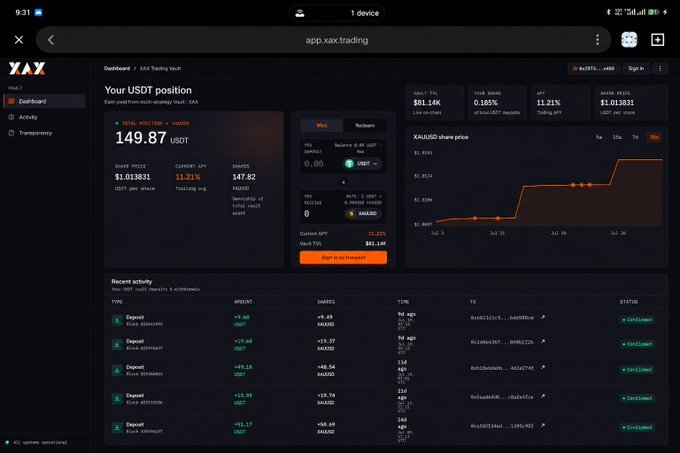Click the XAX logo
680x453 pixels.
27,68
